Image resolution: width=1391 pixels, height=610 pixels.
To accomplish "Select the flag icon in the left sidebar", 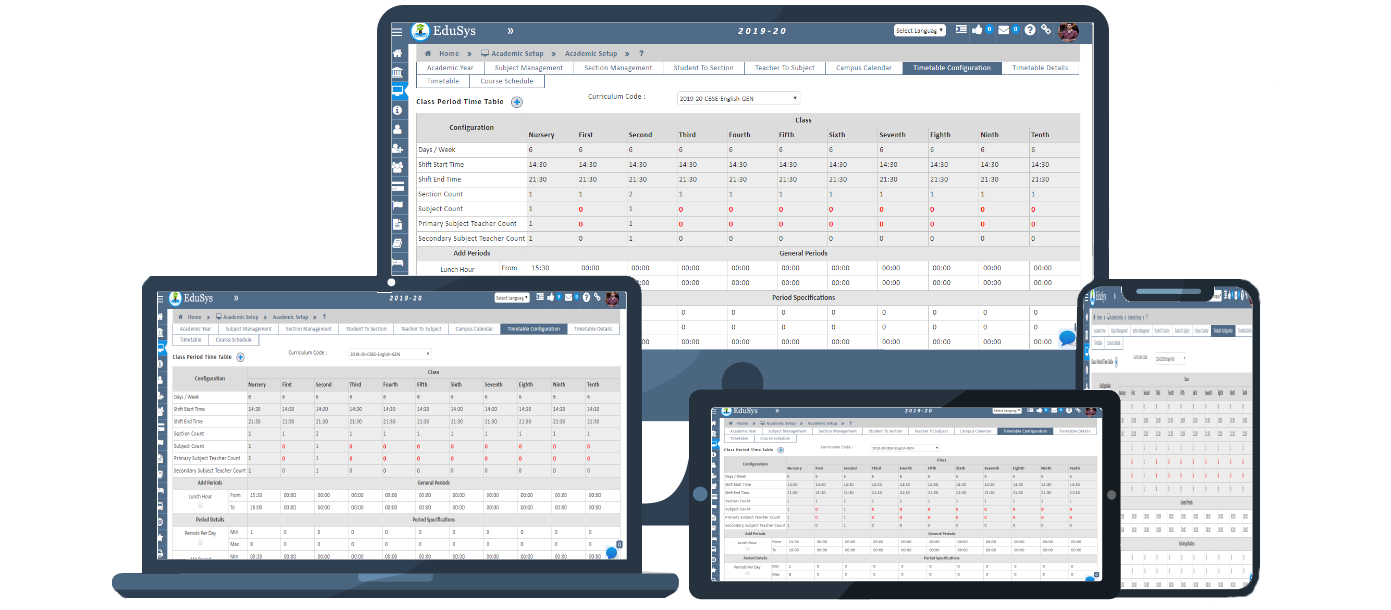I will pos(397,202).
